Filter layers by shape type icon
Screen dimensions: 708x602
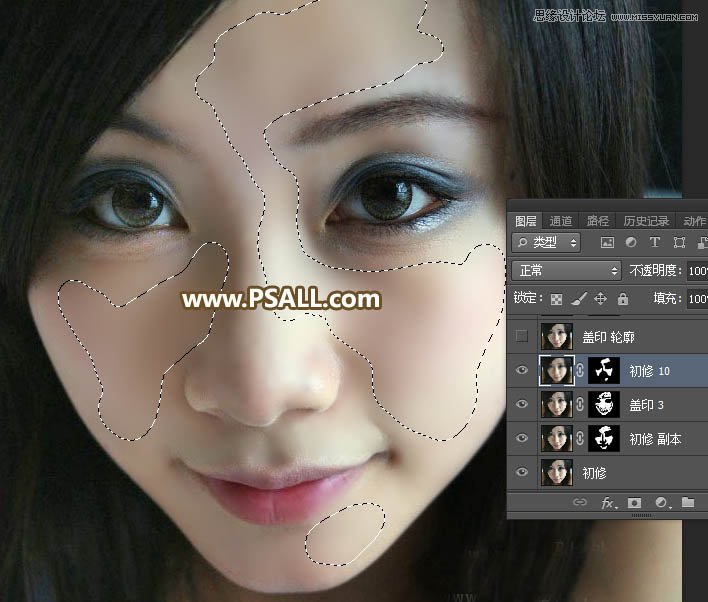click(679, 243)
